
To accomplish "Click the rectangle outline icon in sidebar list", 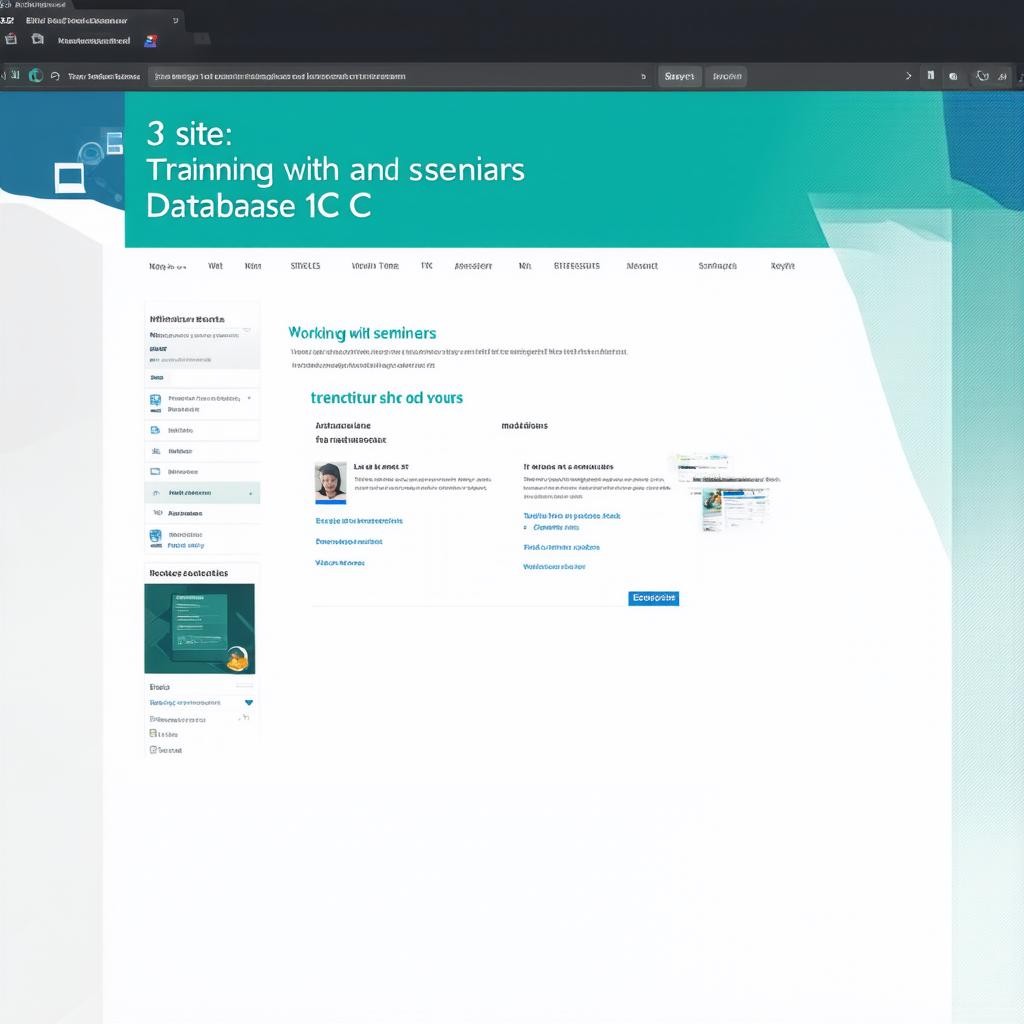I will tap(155, 471).
